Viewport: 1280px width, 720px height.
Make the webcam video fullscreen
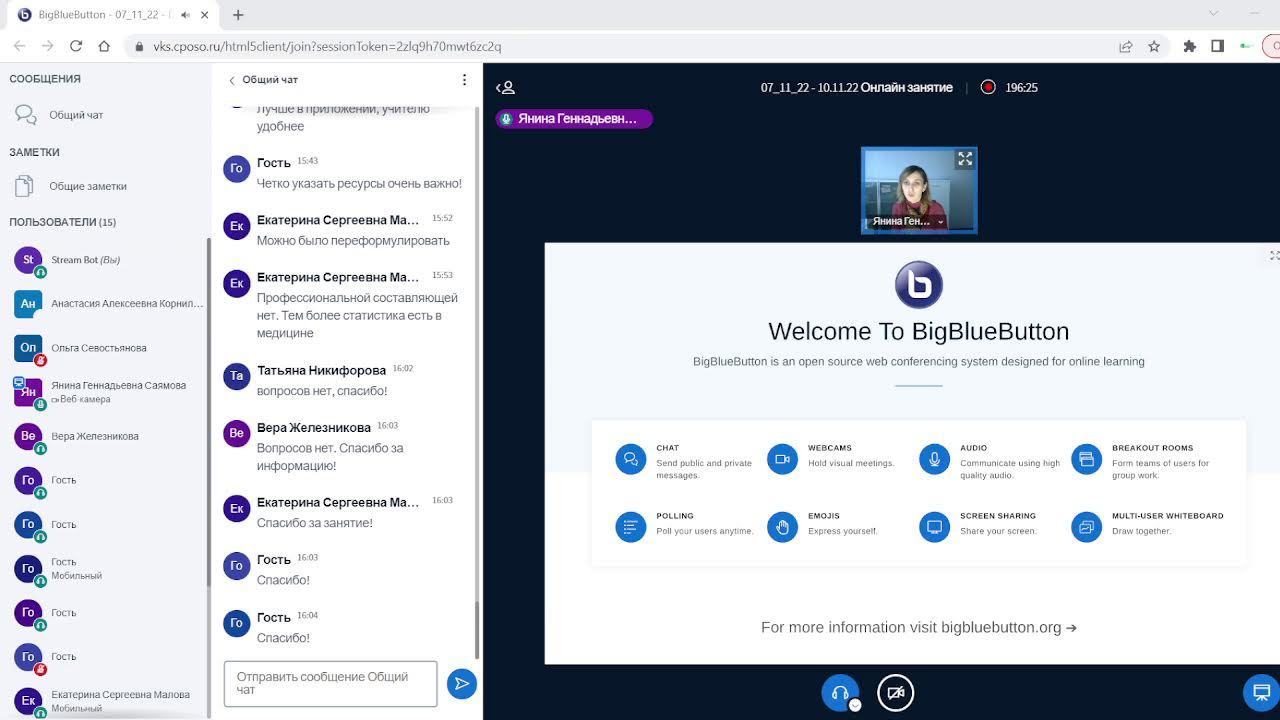(x=965, y=159)
